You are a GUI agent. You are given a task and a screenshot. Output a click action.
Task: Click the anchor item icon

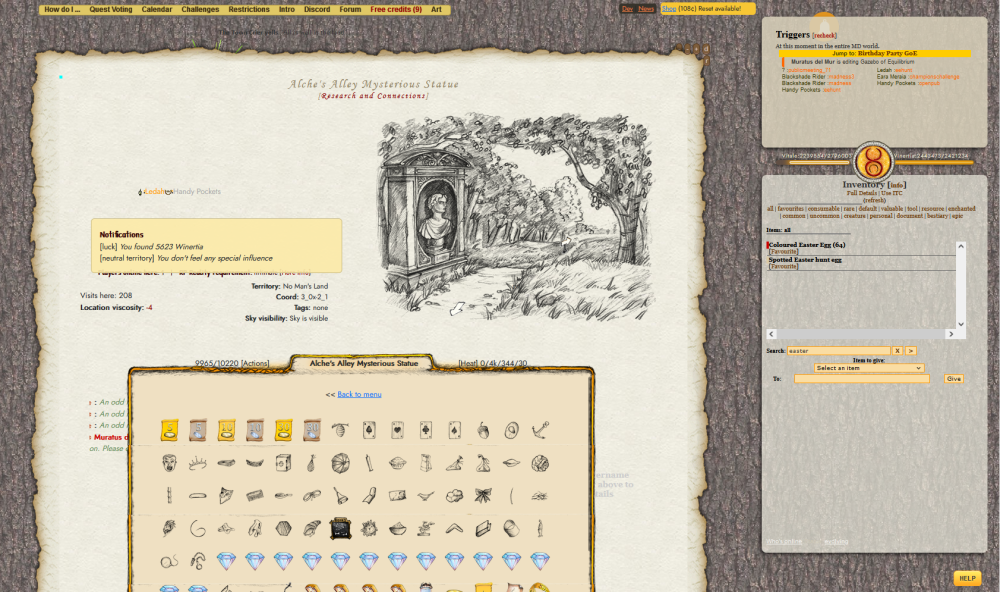click(540, 430)
